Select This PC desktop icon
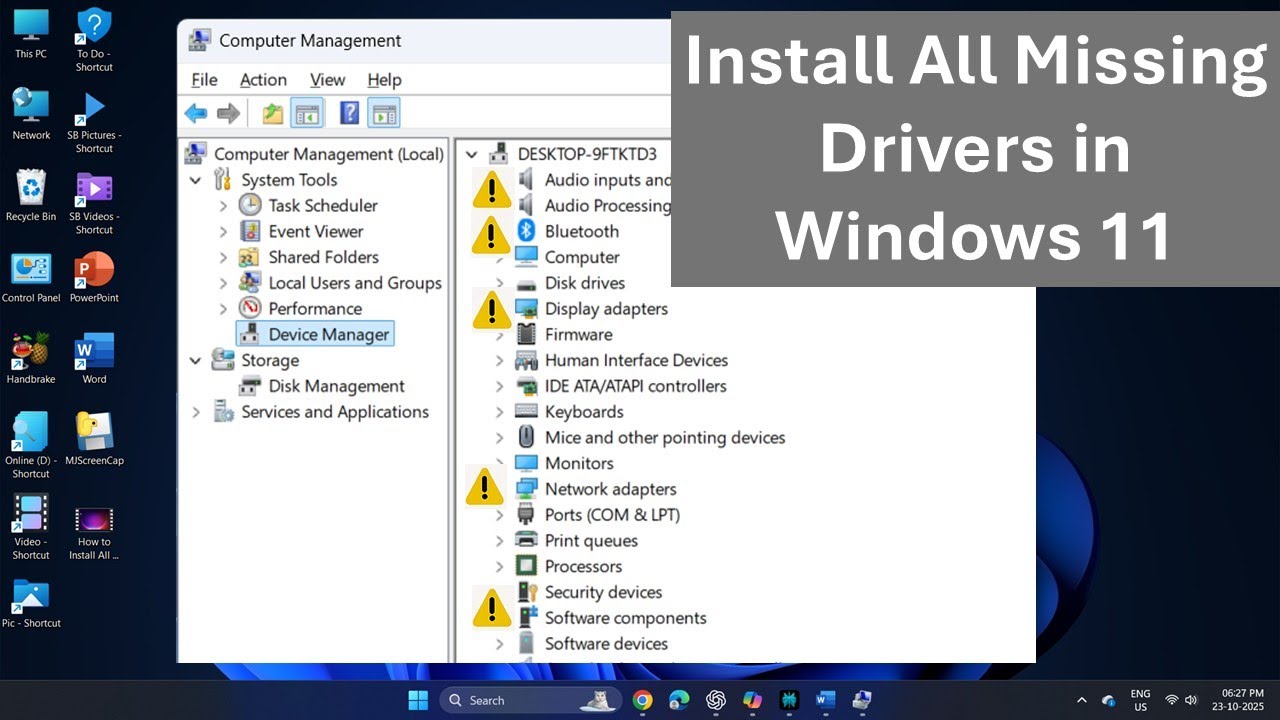The height and width of the screenshot is (720, 1280). [31, 34]
